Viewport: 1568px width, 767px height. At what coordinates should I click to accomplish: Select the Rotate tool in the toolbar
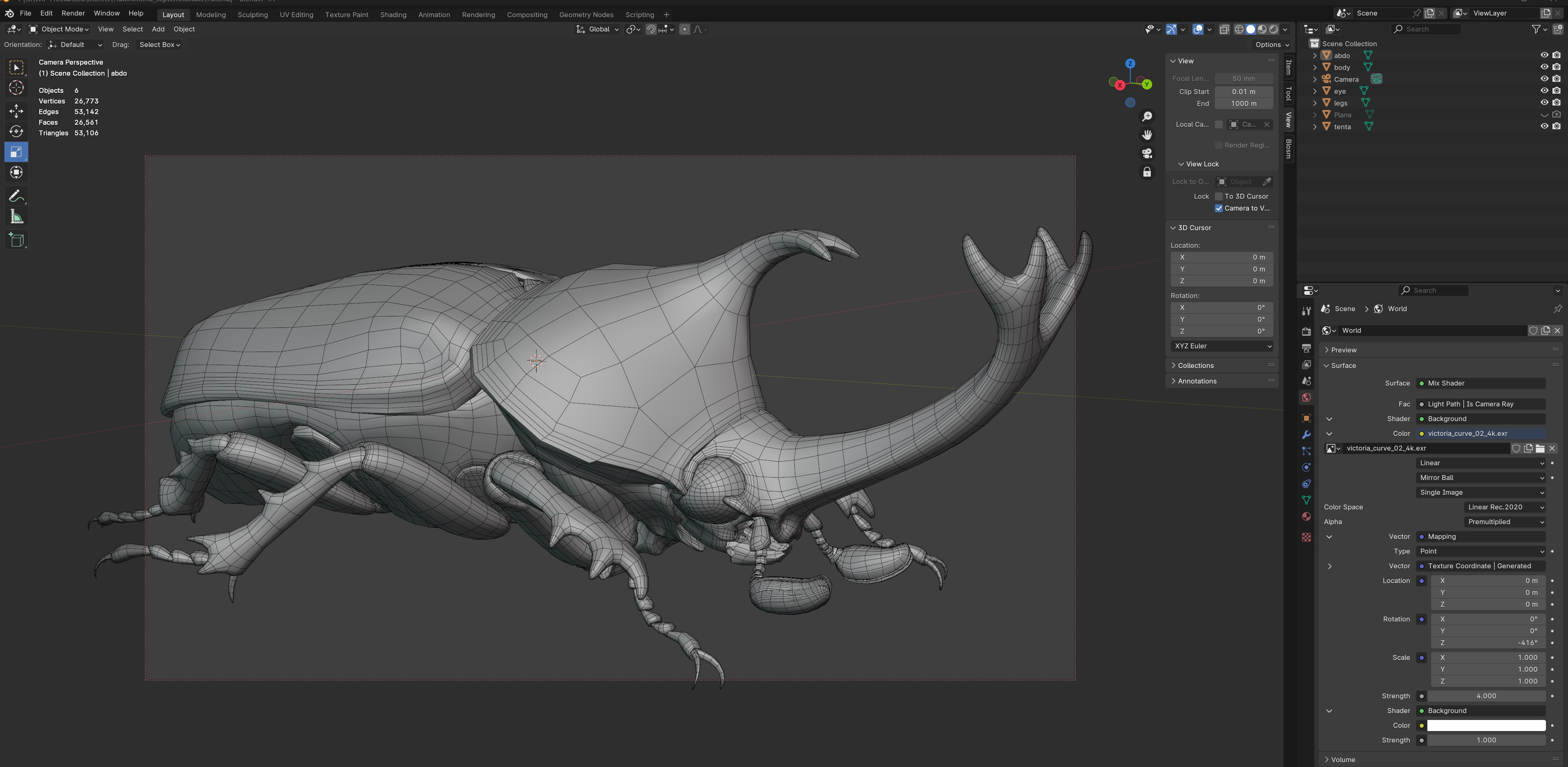tap(16, 132)
